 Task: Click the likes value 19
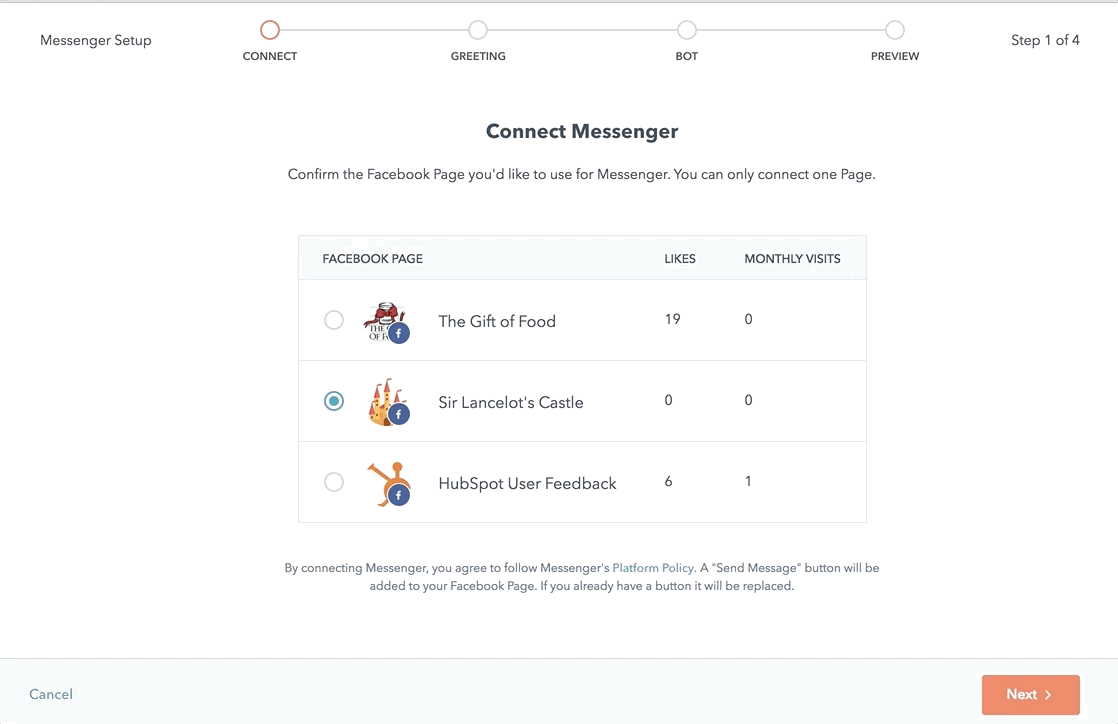pyautogui.click(x=672, y=319)
